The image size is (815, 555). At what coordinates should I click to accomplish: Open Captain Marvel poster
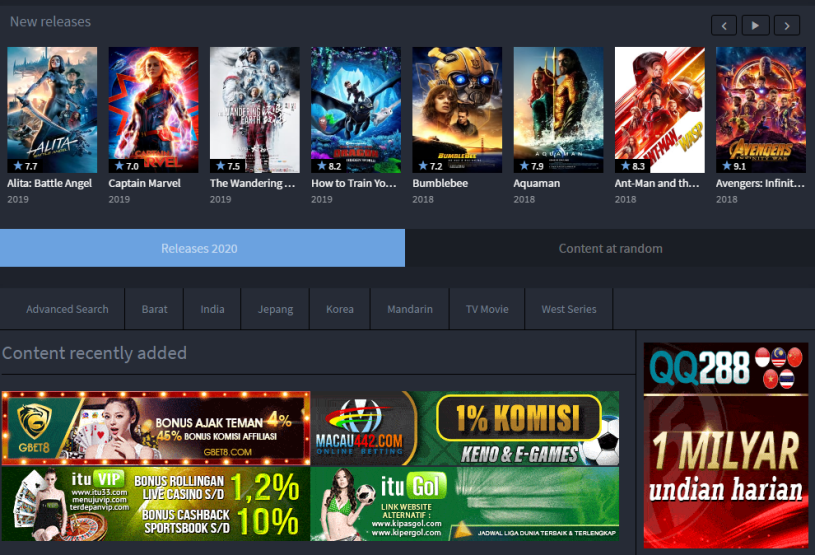(153, 110)
